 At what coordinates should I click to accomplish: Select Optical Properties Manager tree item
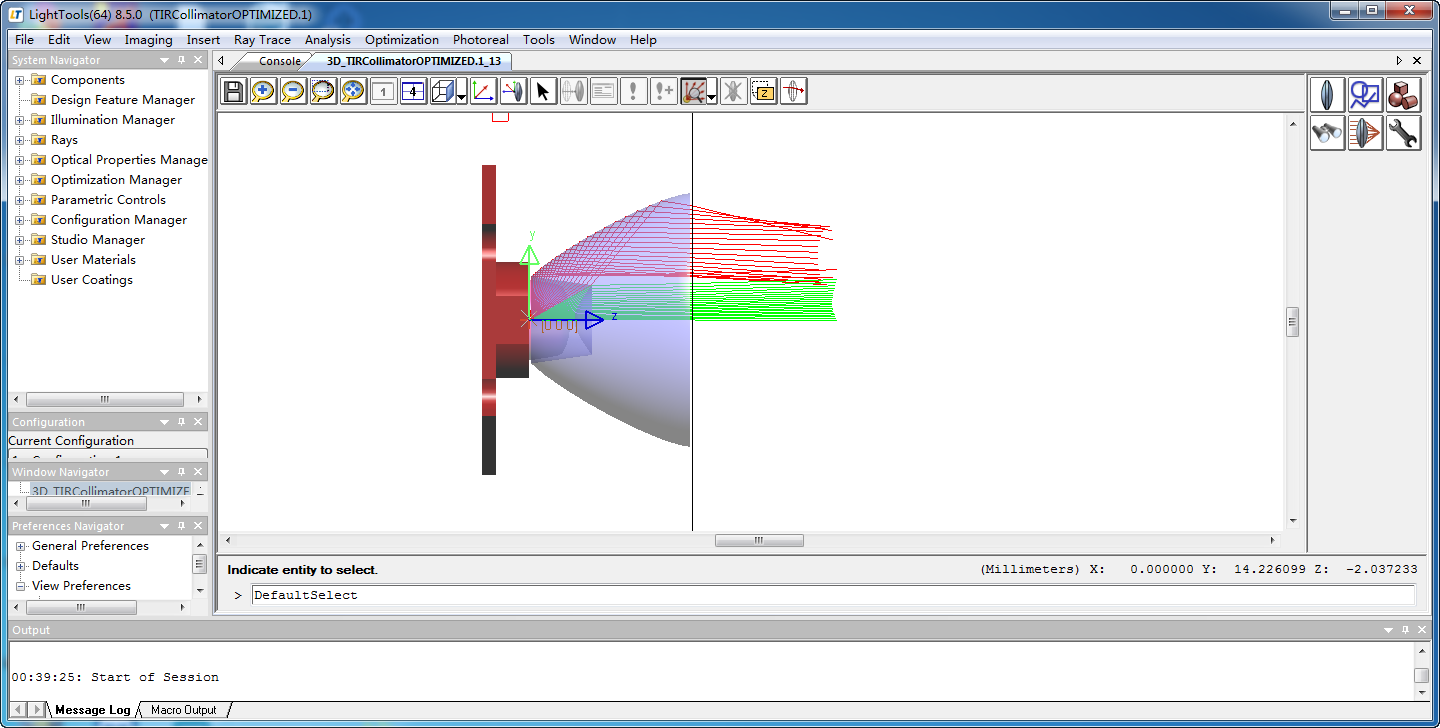(x=129, y=160)
